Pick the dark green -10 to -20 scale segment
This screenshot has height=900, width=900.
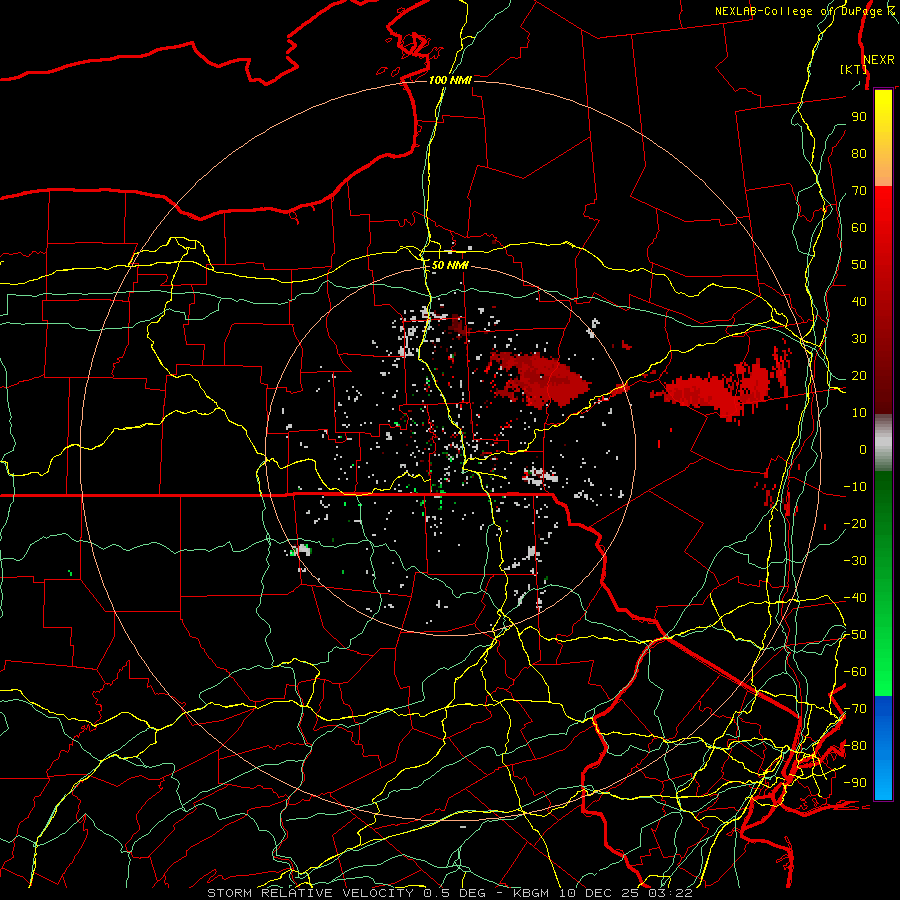pyautogui.click(x=883, y=505)
